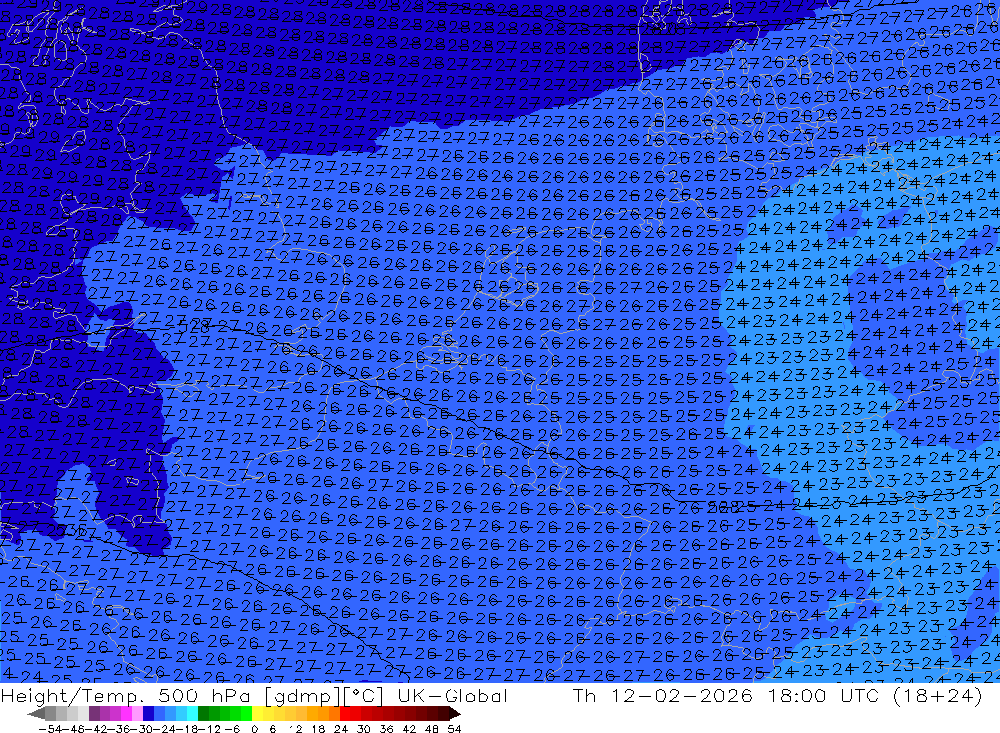Select the bright yellow legend swatch

[257, 714]
